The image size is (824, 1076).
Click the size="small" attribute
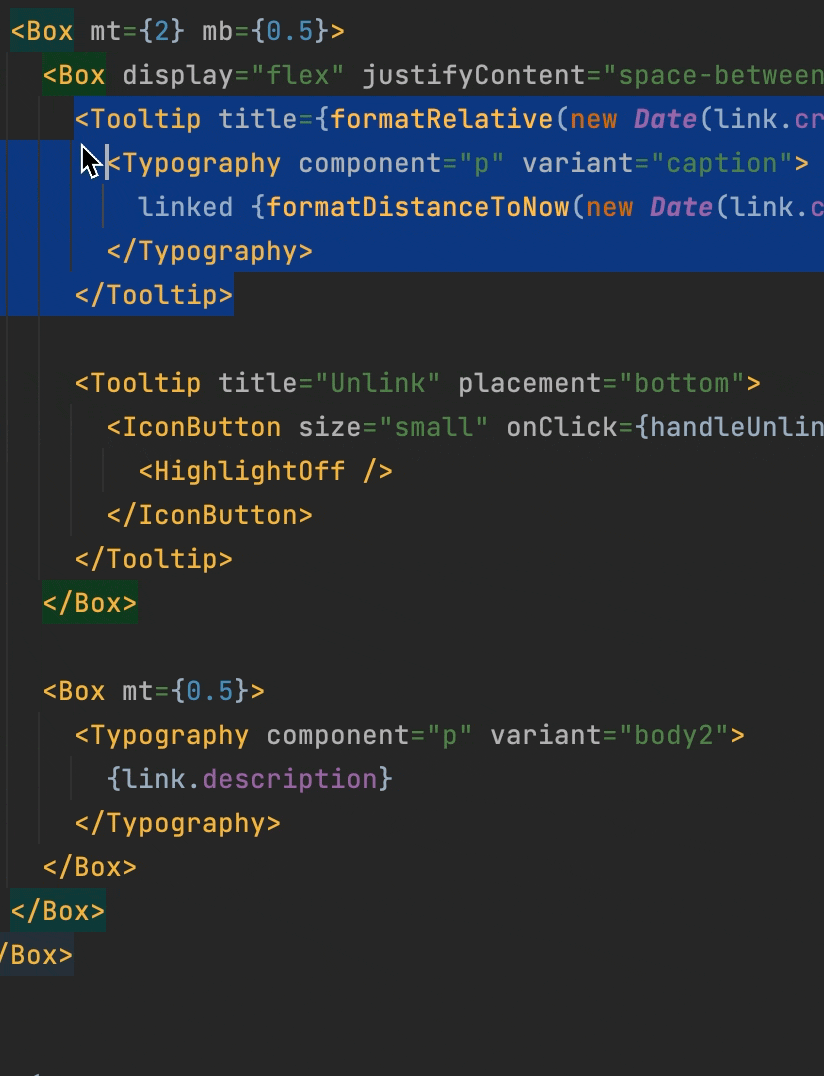[394, 427]
